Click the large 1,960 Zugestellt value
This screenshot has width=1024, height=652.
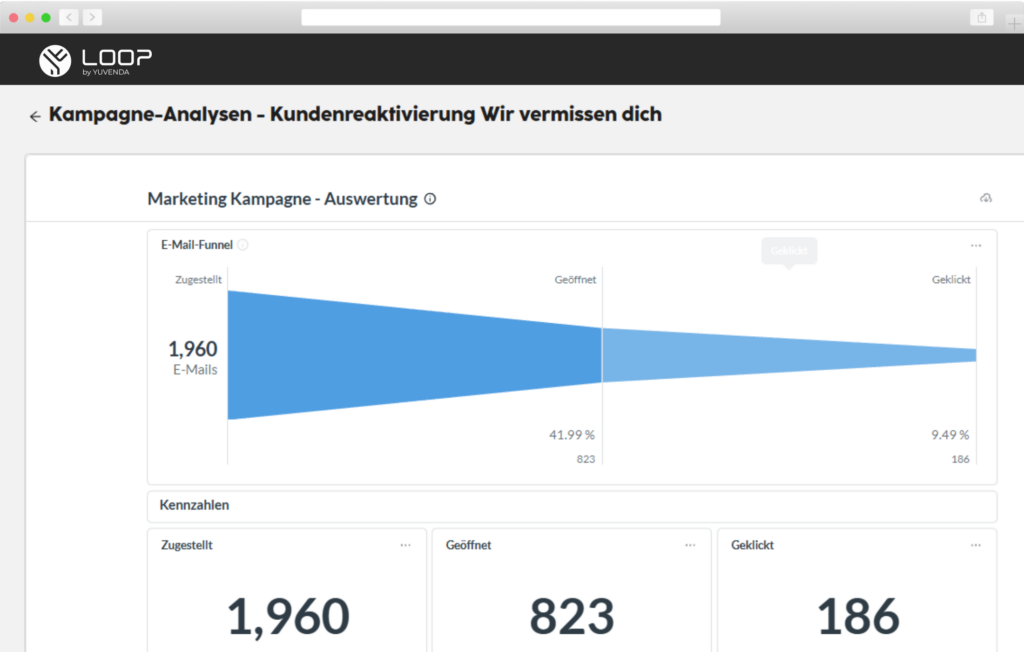pyautogui.click(x=288, y=617)
